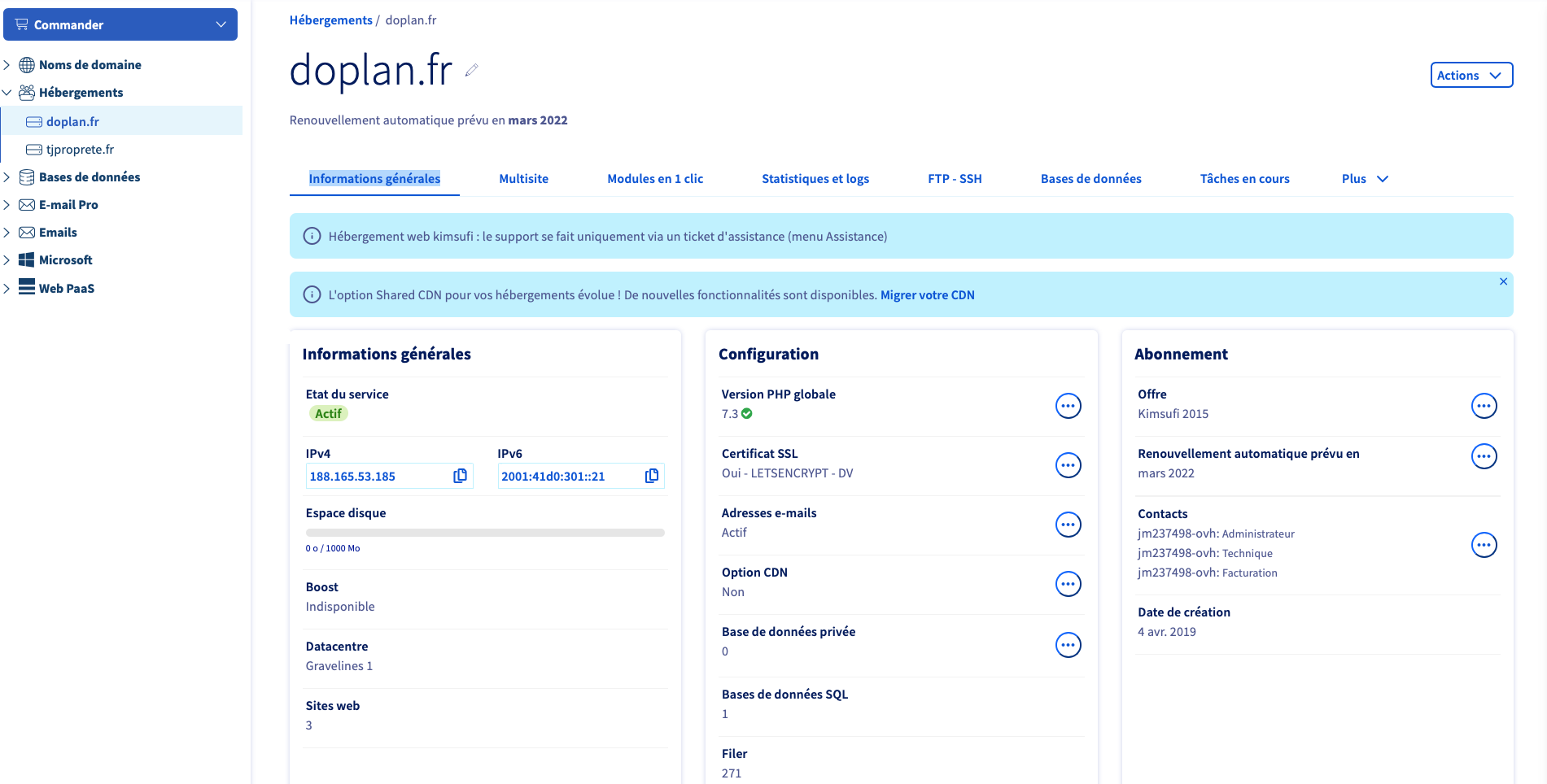Open the Actions dropdown

(x=1471, y=75)
